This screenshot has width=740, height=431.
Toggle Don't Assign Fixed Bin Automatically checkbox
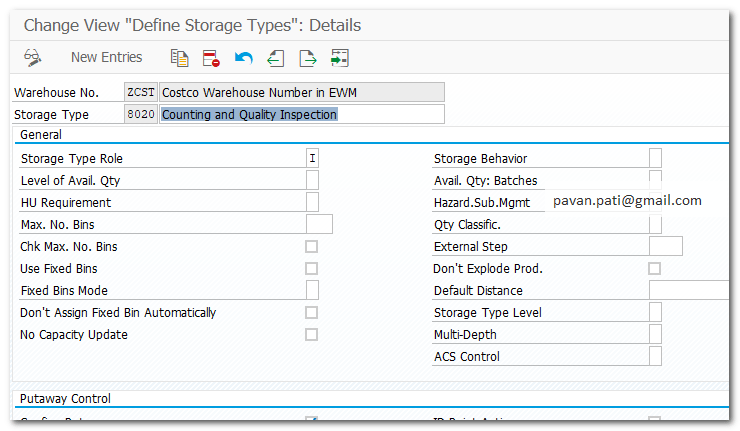pos(312,313)
